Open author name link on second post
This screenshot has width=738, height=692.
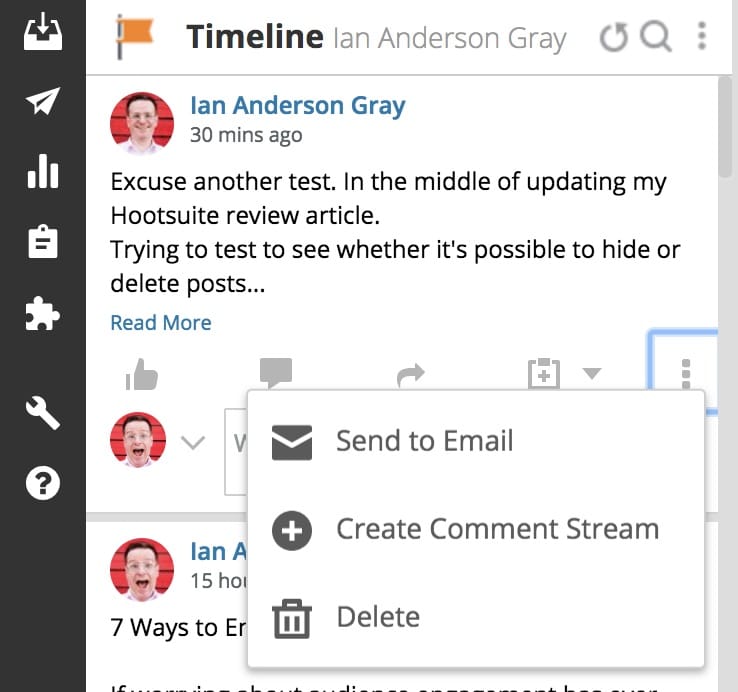218,551
